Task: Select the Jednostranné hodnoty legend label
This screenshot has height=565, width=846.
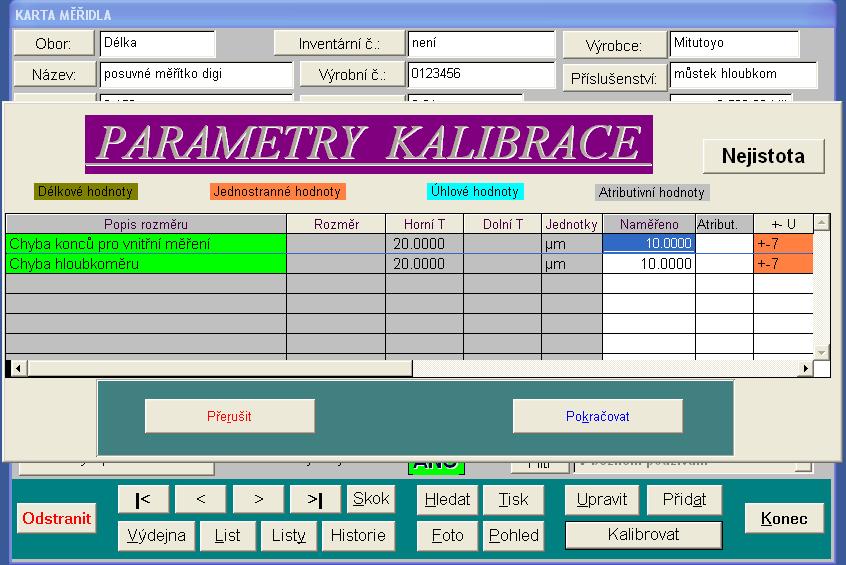Action: click(277, 192)
